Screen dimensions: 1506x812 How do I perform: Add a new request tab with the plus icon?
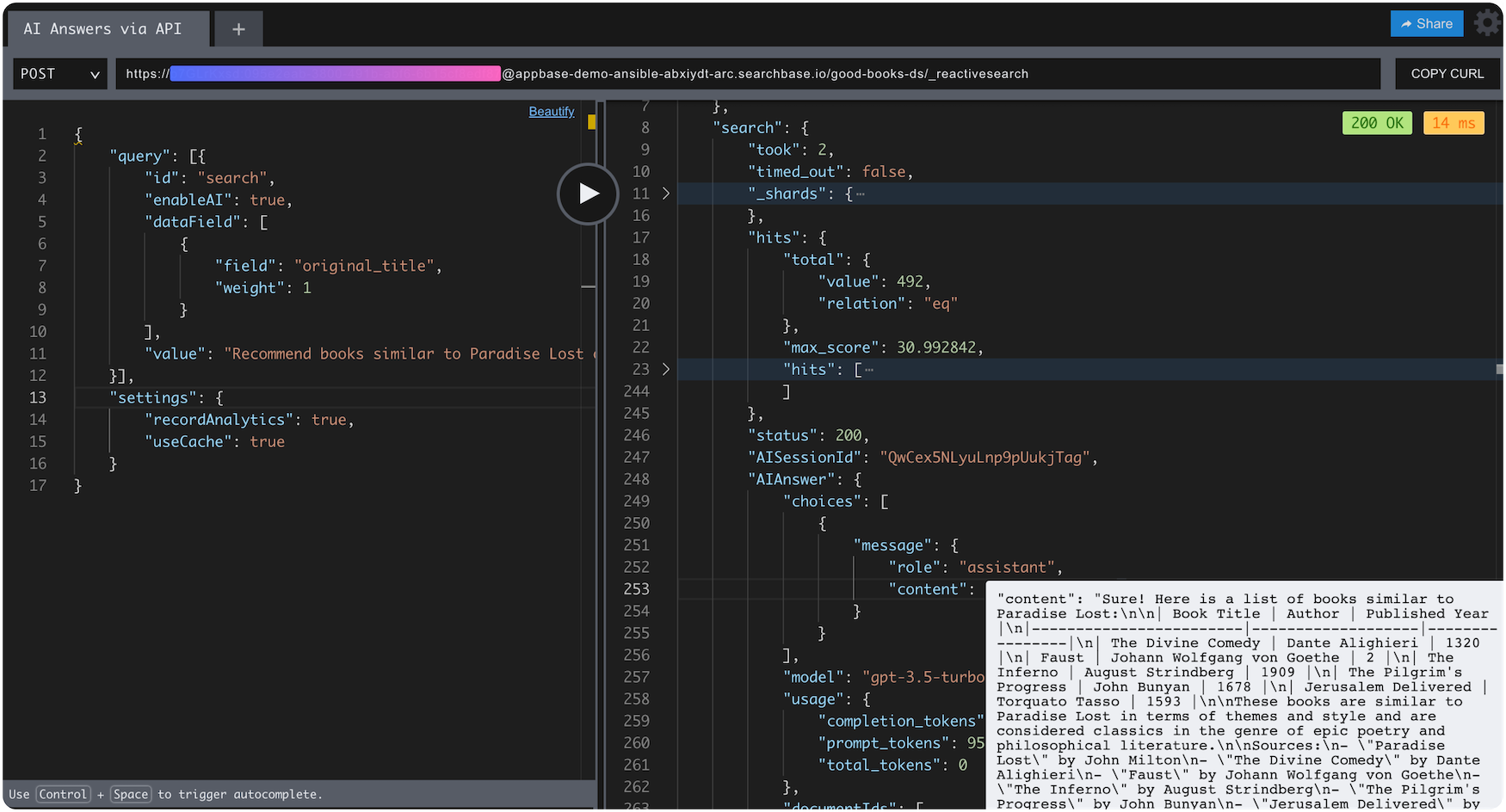pyautogui.click(x=238, y=28)
